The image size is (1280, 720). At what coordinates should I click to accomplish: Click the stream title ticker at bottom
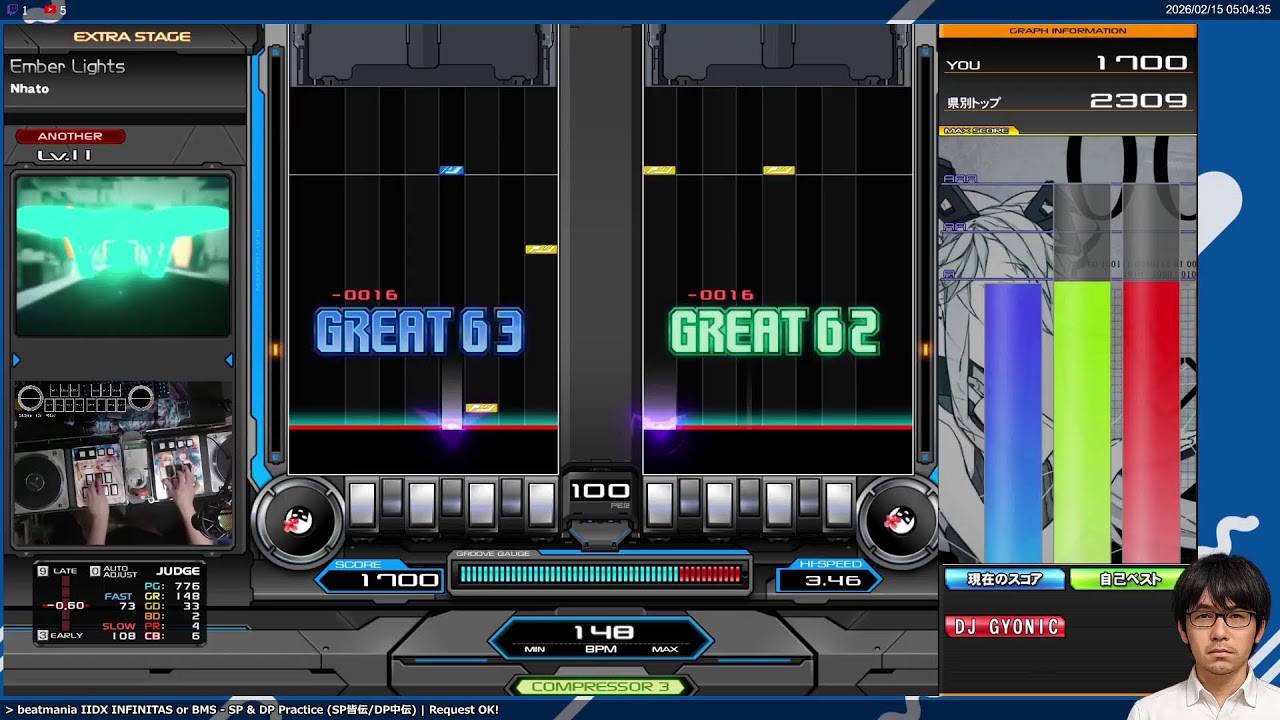252,710
